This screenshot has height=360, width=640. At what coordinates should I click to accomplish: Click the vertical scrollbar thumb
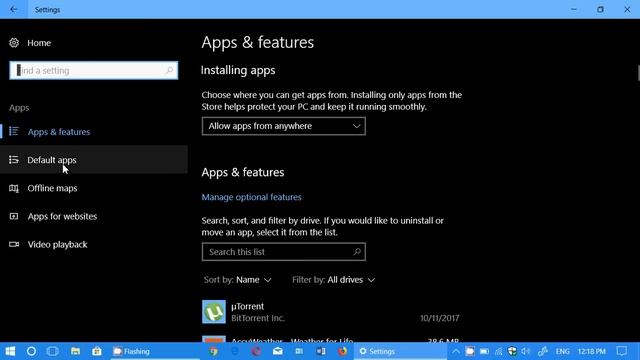point(638,73)
